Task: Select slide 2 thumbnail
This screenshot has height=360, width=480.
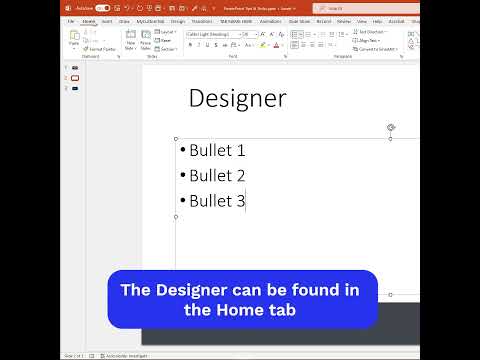Action: tap(75, 78)
